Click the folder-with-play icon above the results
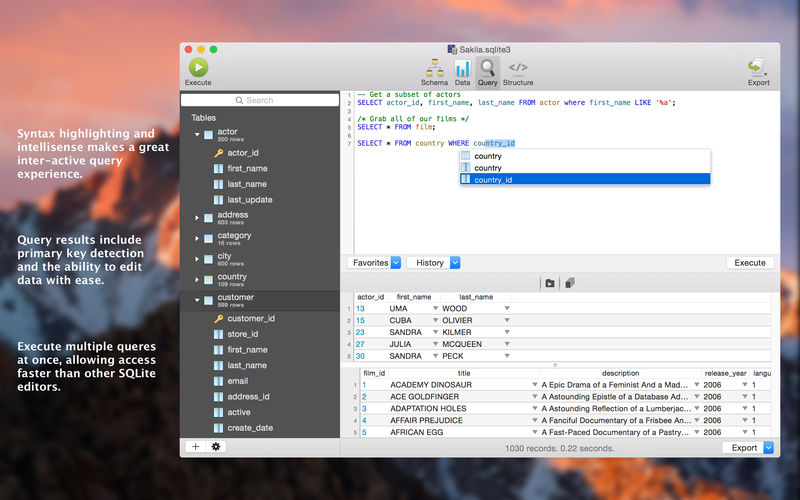Viewport: 800px width, 500px height. pos(549,283)
